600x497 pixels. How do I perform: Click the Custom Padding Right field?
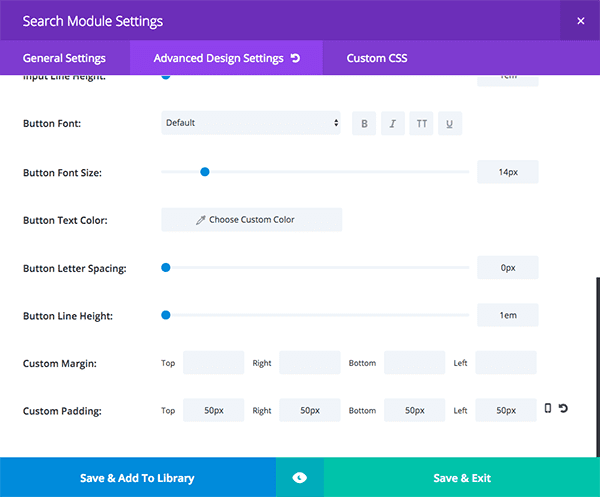coord(310,410)
